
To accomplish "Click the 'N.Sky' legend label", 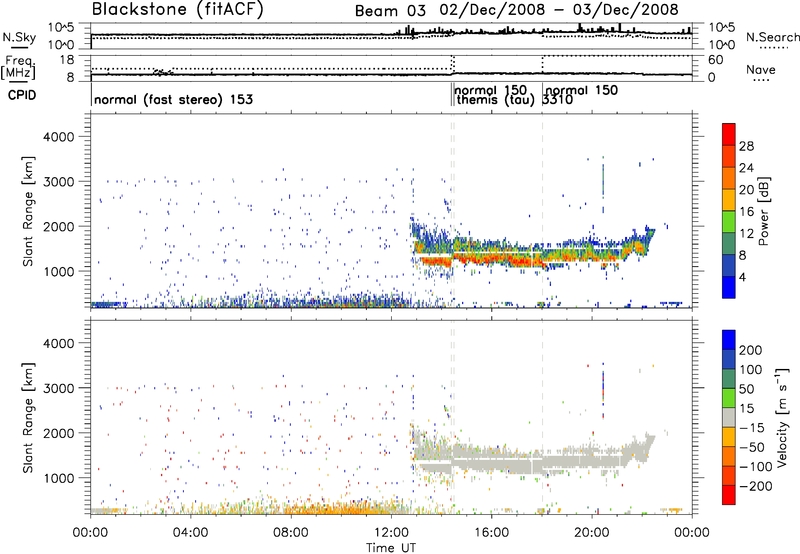I will [x=19, y=37].
